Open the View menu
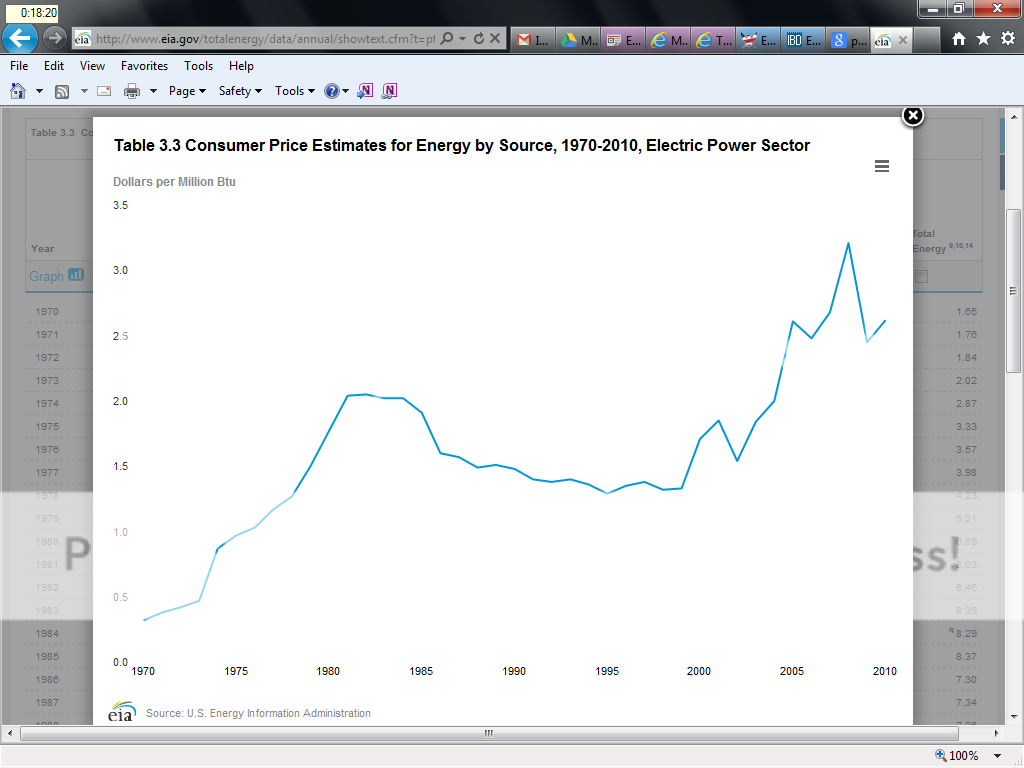1024x768 pixels. [92, 66]
